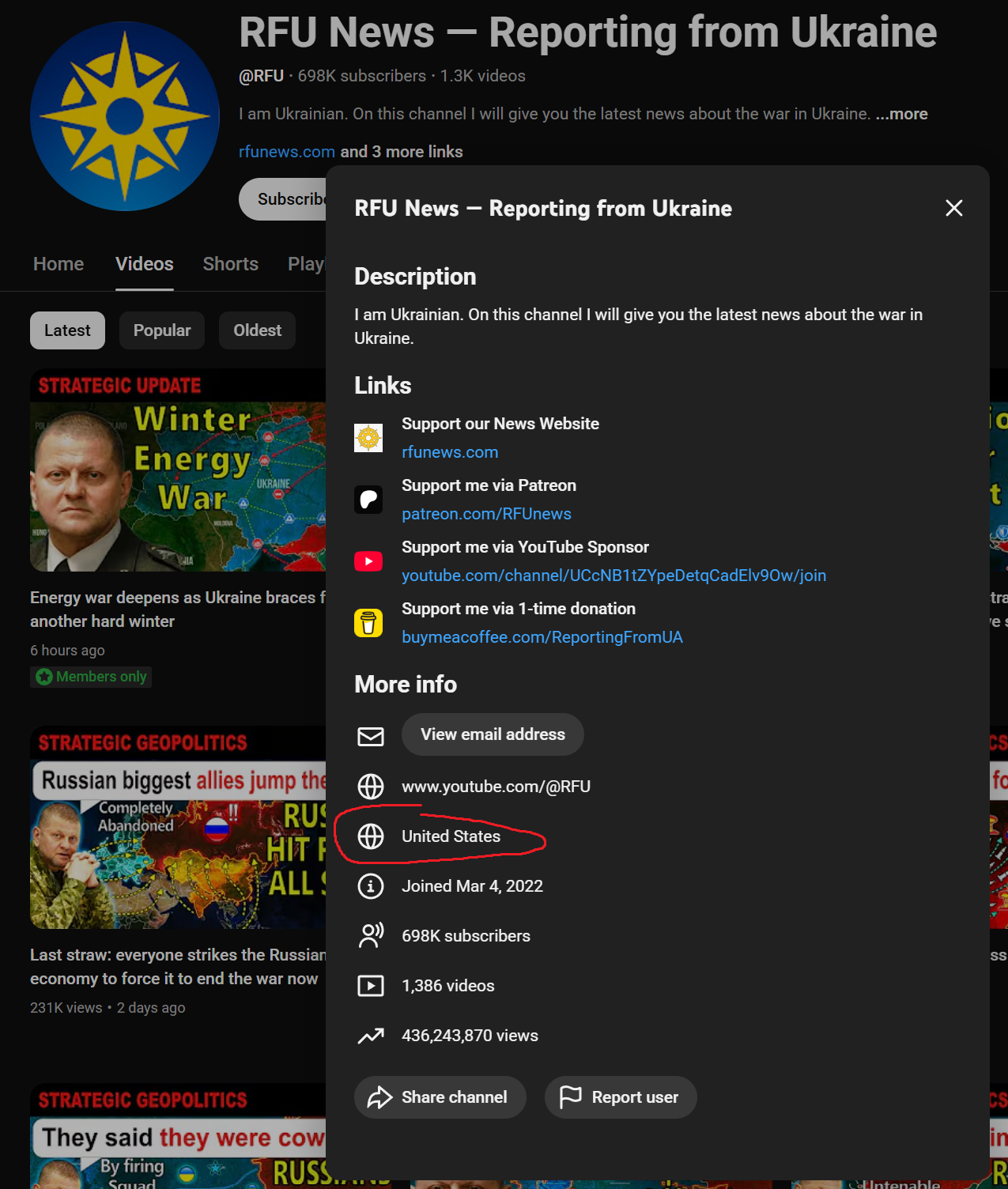Click Report user button
The height and width of the screenshot is (1189, 1008).
621,1097
